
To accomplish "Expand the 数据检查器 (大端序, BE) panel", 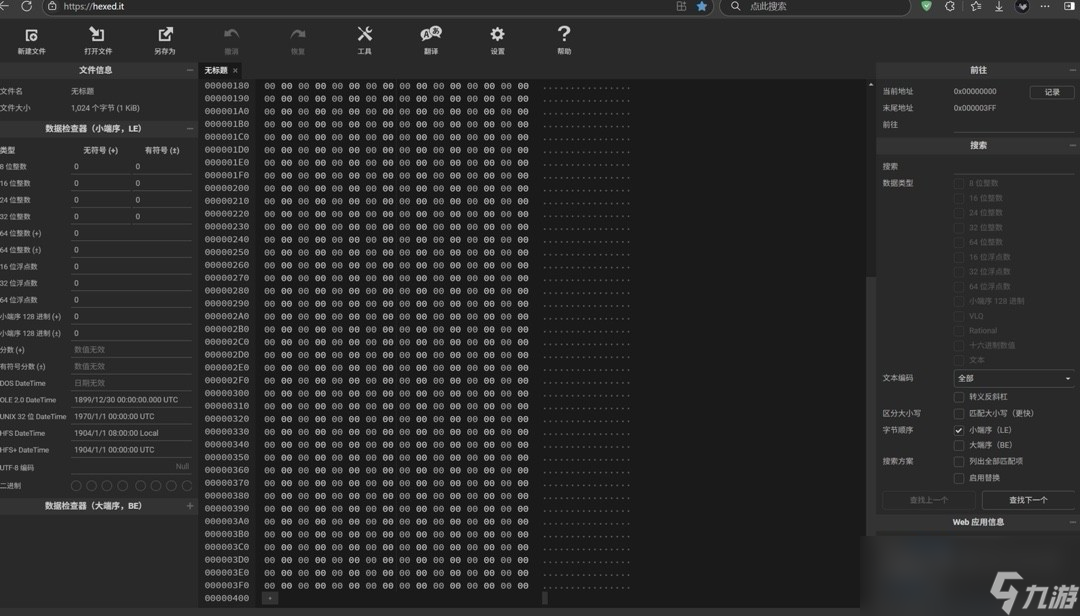I will [190, 506].
